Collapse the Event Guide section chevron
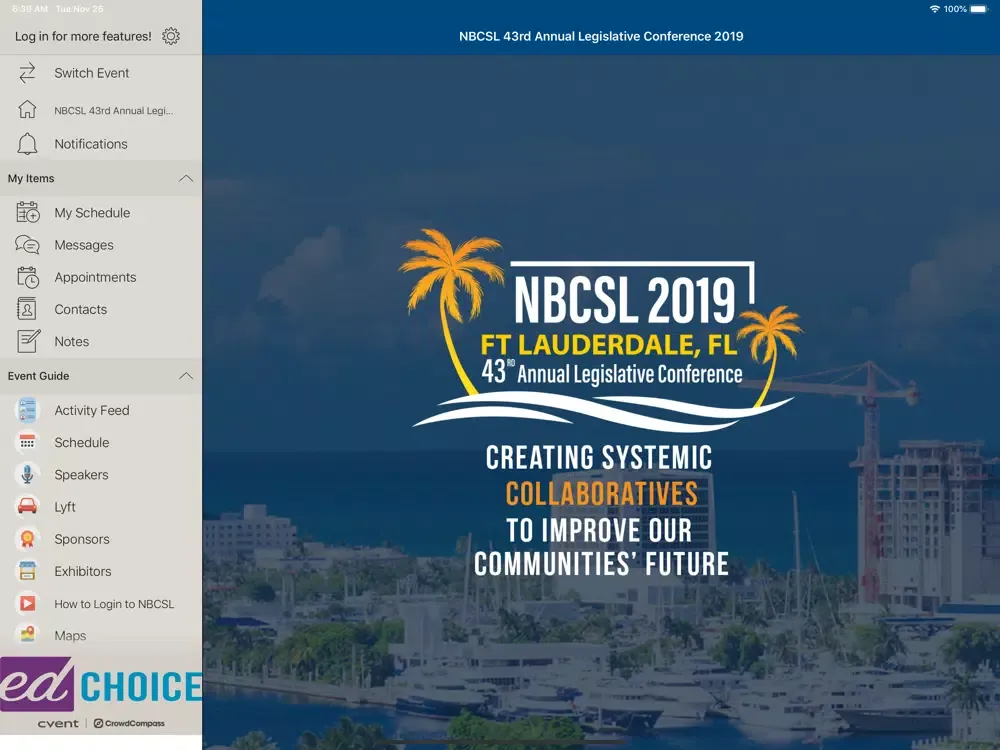 pyautogui.click(x=186, y=376)
